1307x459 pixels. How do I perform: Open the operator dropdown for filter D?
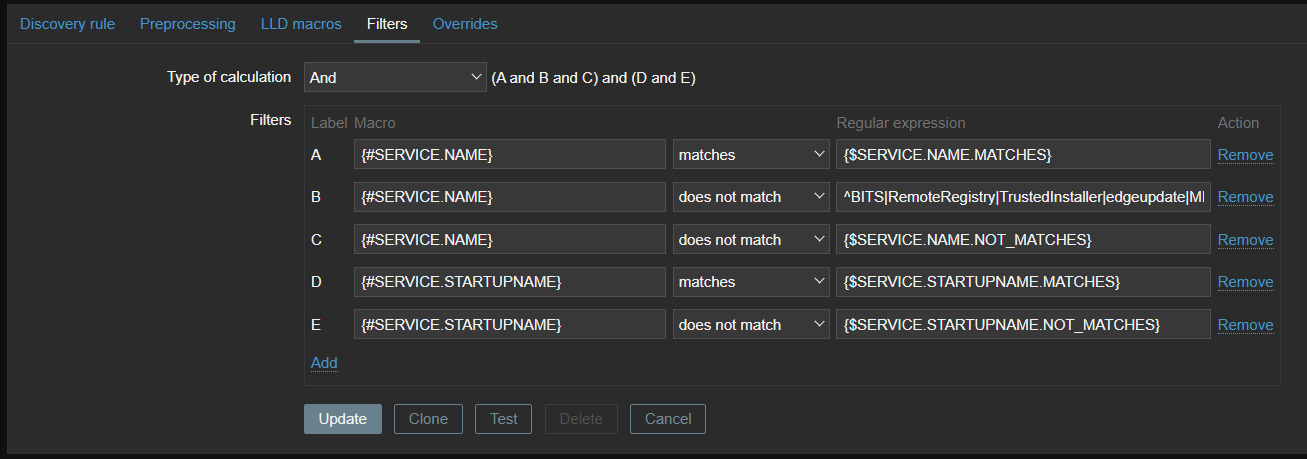click(x=751, y=282)
